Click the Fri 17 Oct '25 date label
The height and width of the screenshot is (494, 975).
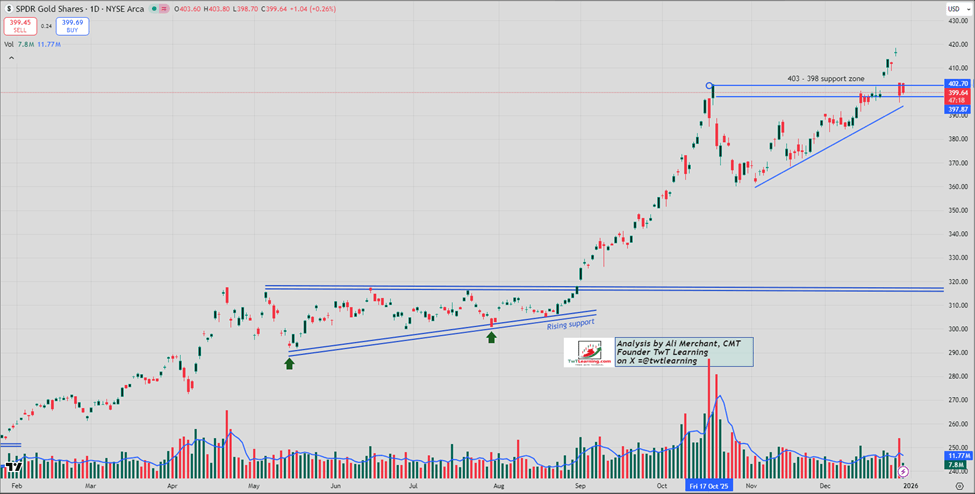(708, 484)
